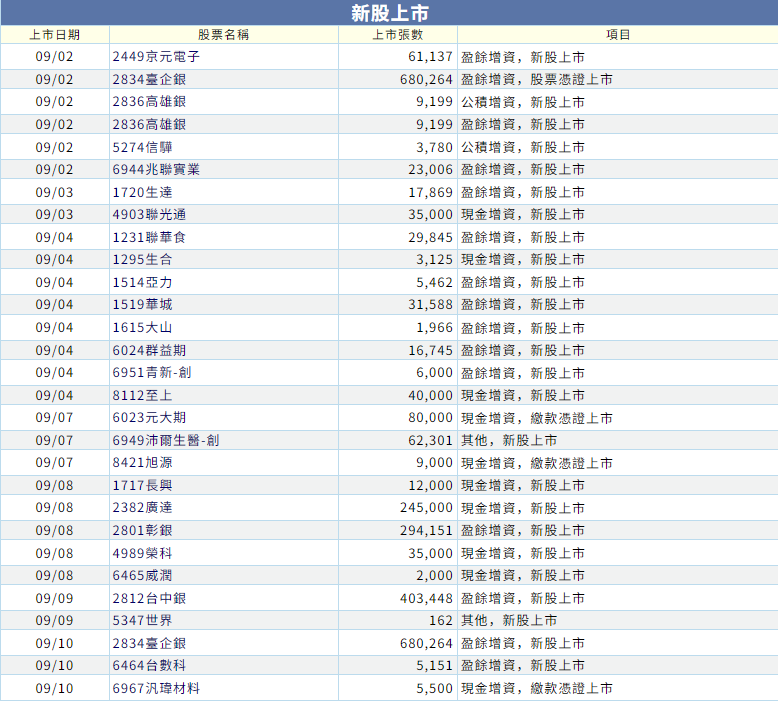
Task: Select stock 4989榮科
Action: pyautogui.click(x=142, y=554)
